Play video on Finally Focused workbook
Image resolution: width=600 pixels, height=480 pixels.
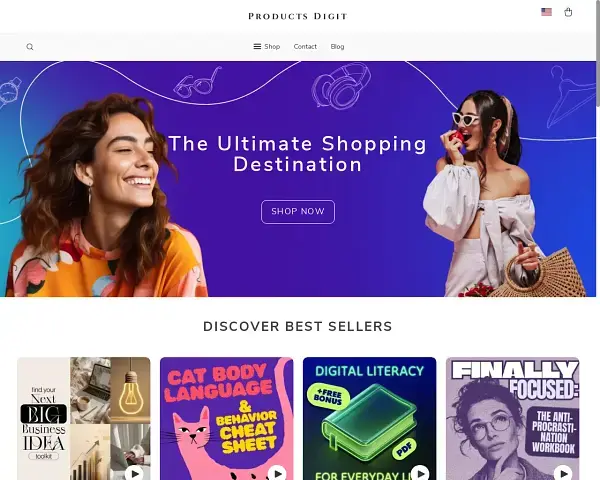pos(563,474)
